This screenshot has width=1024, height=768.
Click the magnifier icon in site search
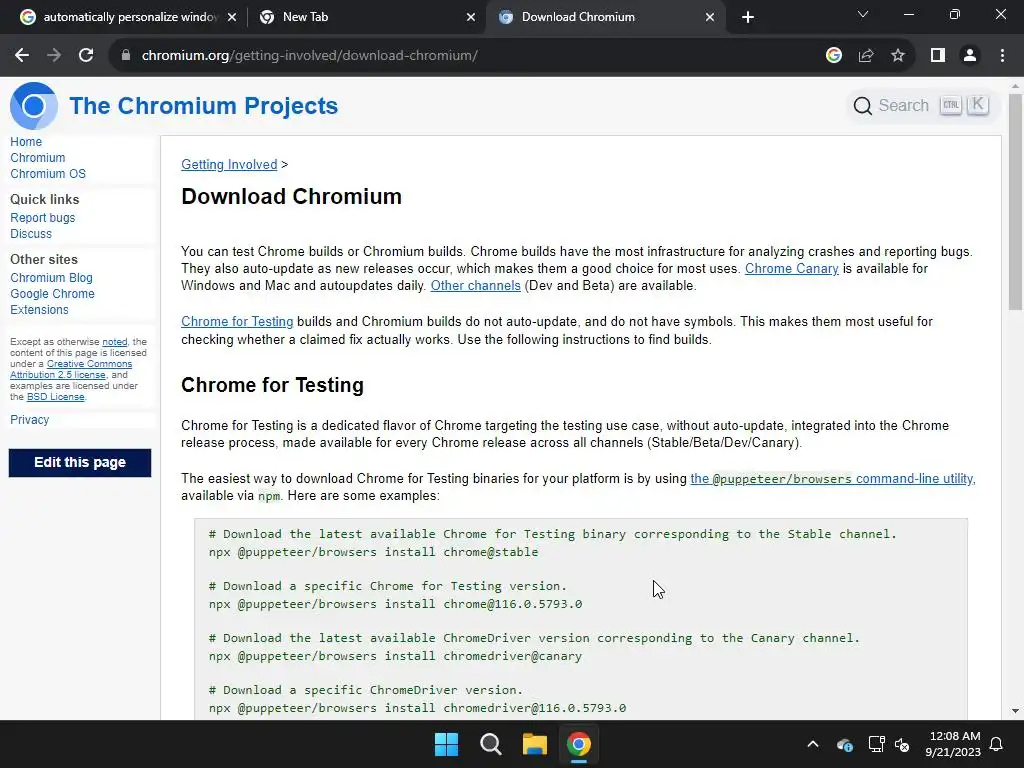click(x=863, y=106)
